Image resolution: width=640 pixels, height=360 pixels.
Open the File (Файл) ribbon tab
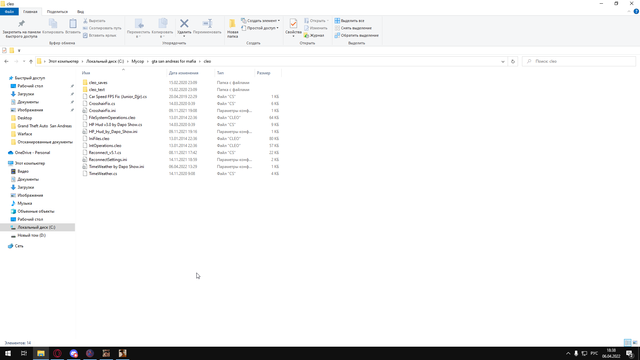tap(9, 11)
